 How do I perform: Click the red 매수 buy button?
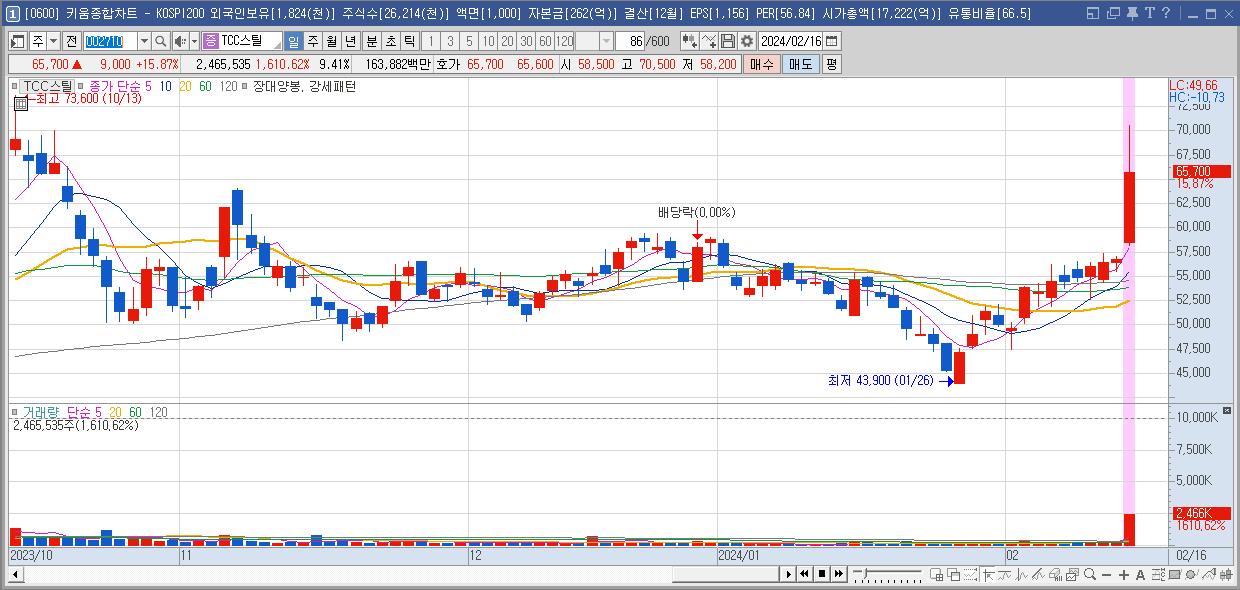click(x=762, y=64)
